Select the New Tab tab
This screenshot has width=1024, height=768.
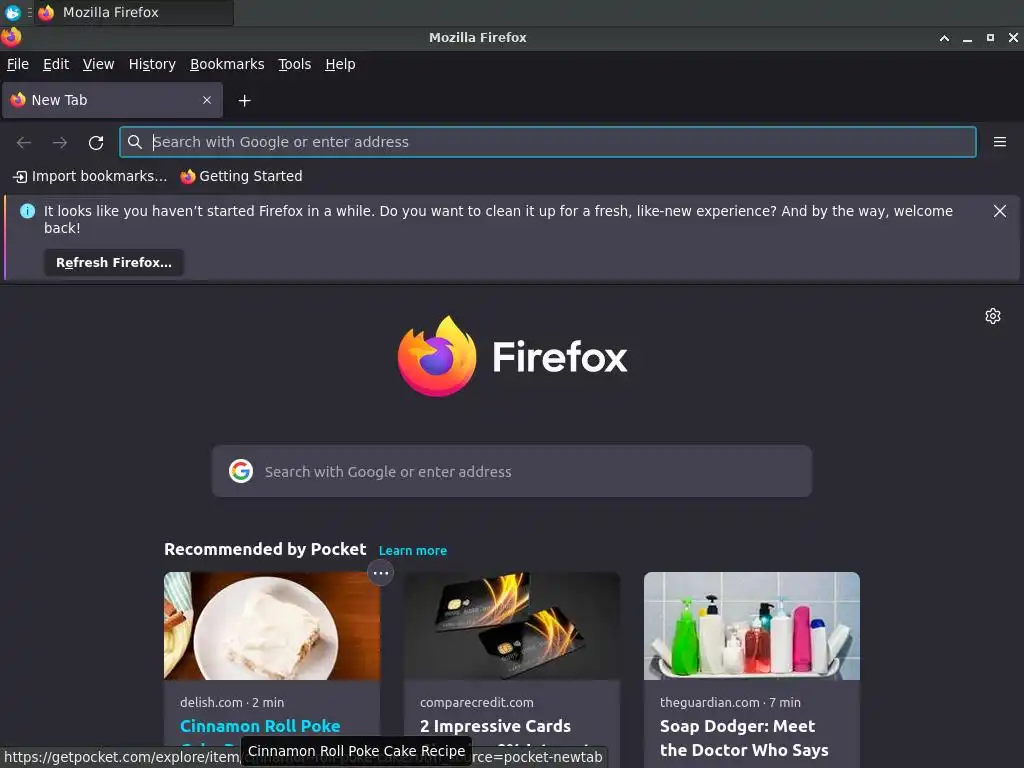[x=112, y=100]
